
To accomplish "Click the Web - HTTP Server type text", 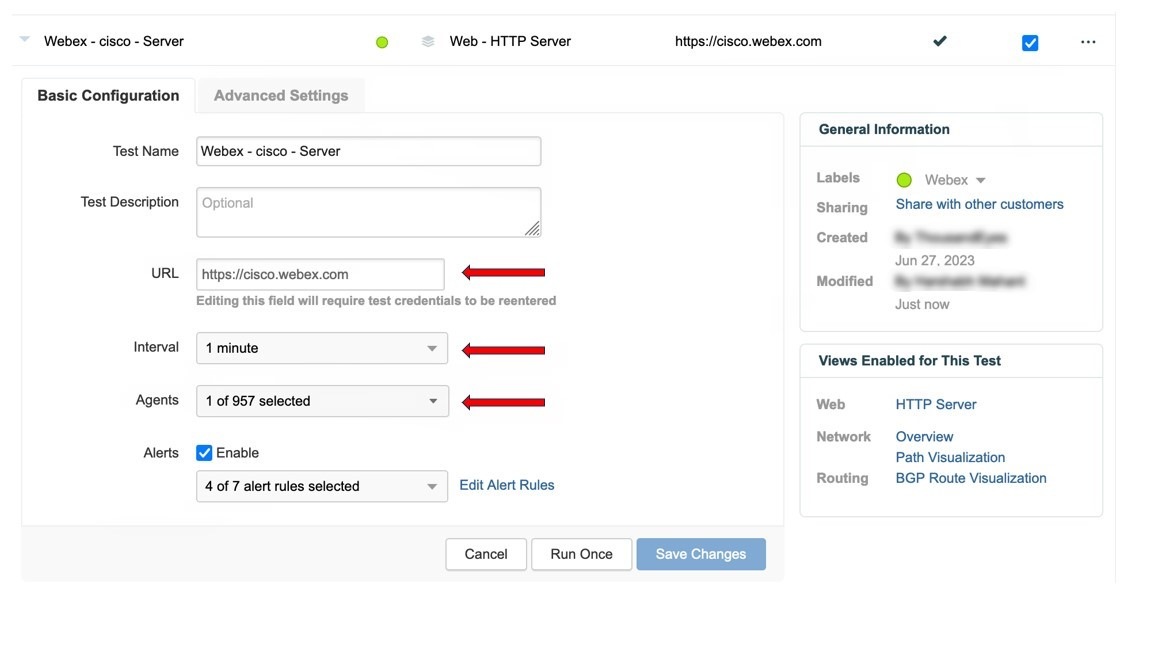I will (510, 41).
